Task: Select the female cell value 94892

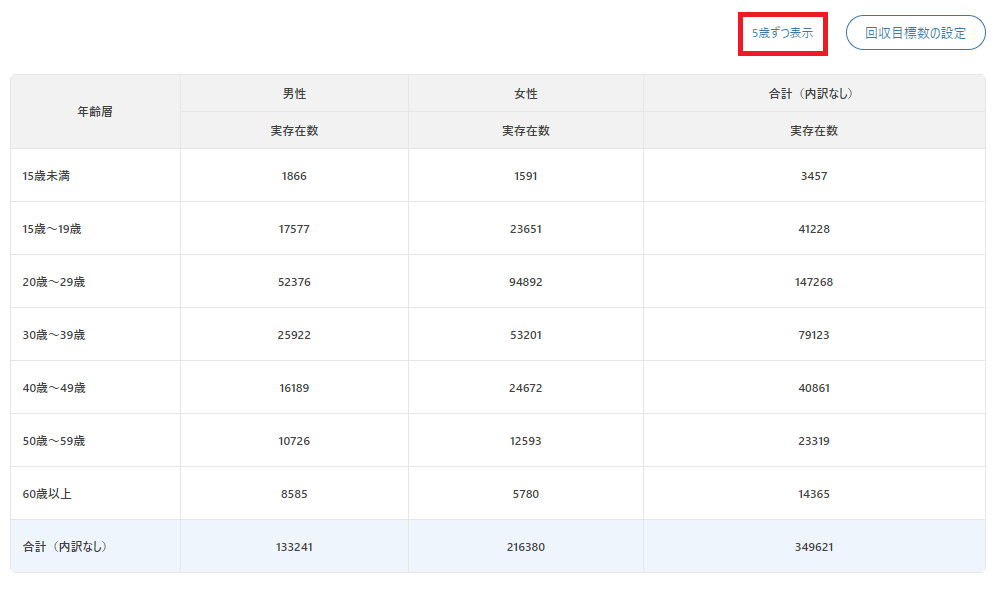Action: pyautogui.click(x=526, y=282)
